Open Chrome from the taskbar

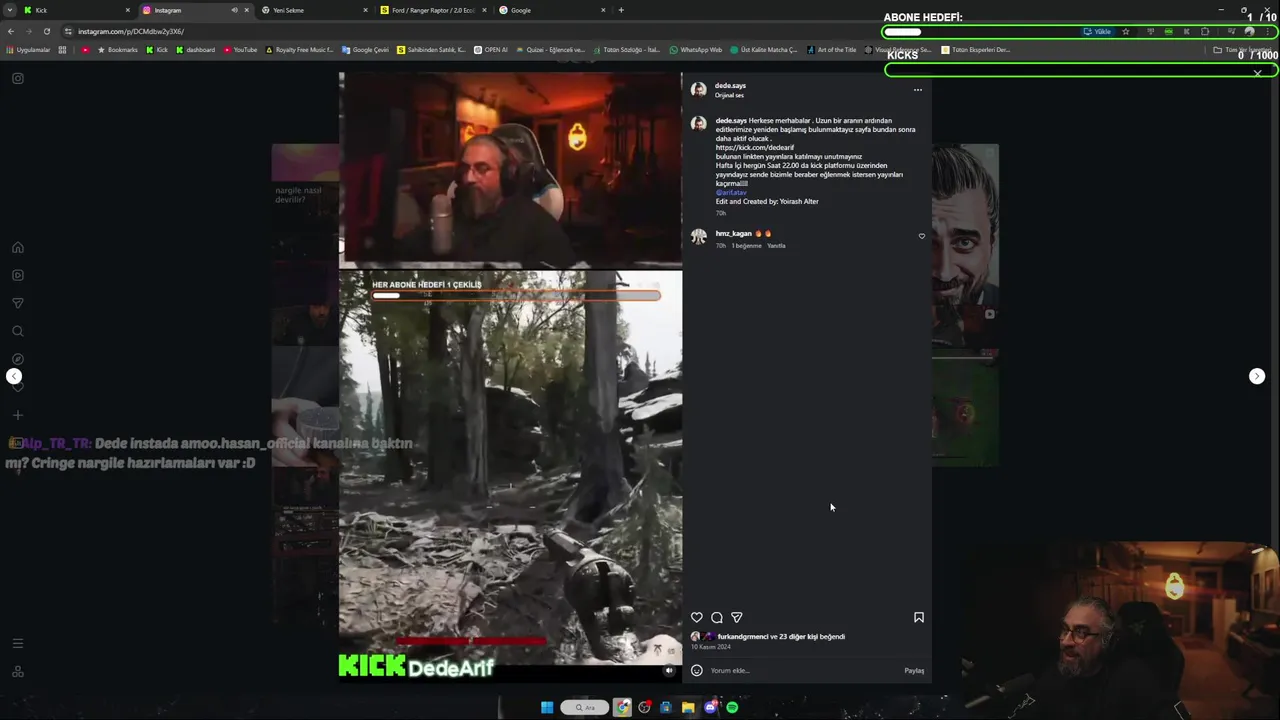pyautogui.click(x=622, y=707)
